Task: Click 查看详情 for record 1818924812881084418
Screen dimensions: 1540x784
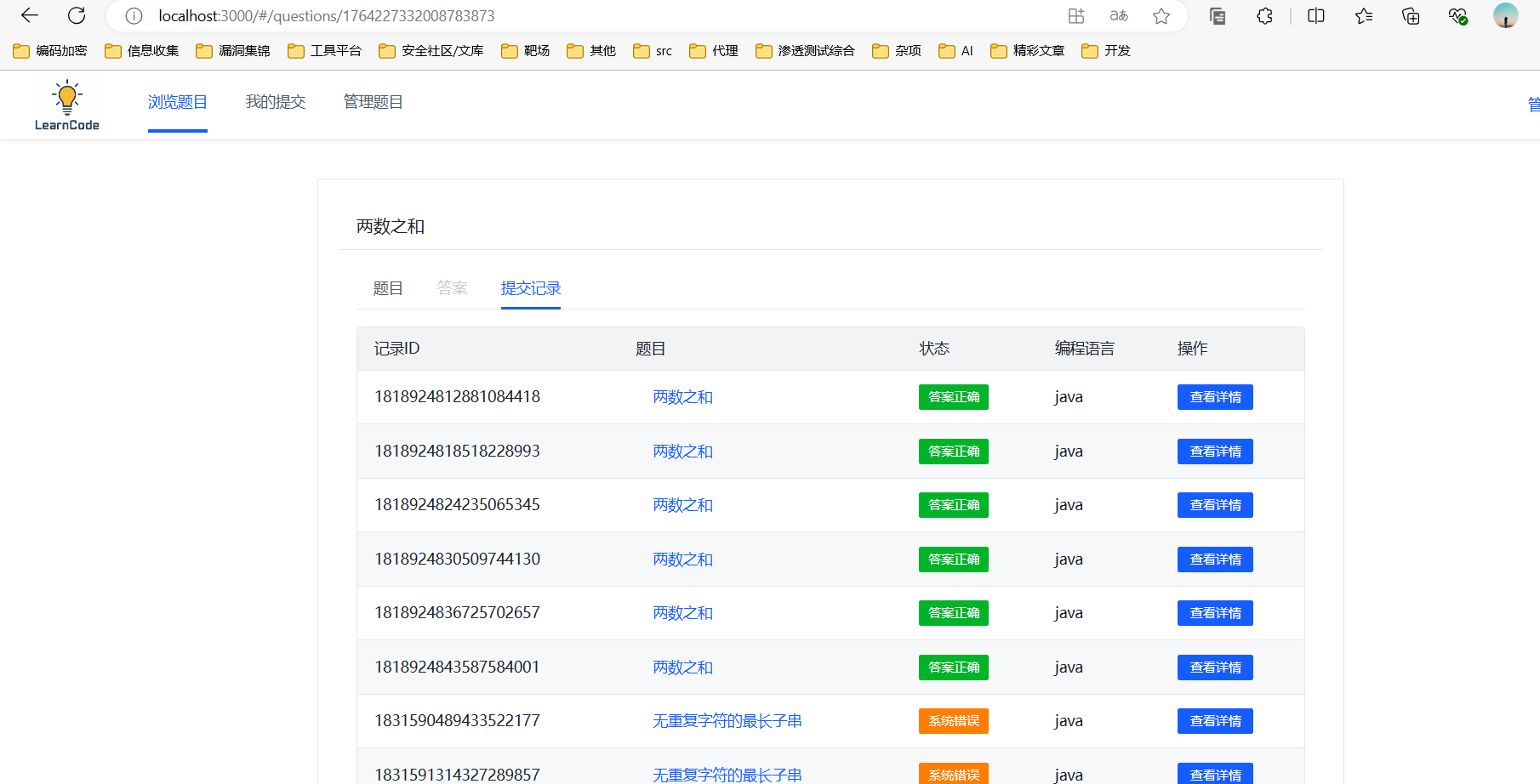Action: (x=1215, y=397)
